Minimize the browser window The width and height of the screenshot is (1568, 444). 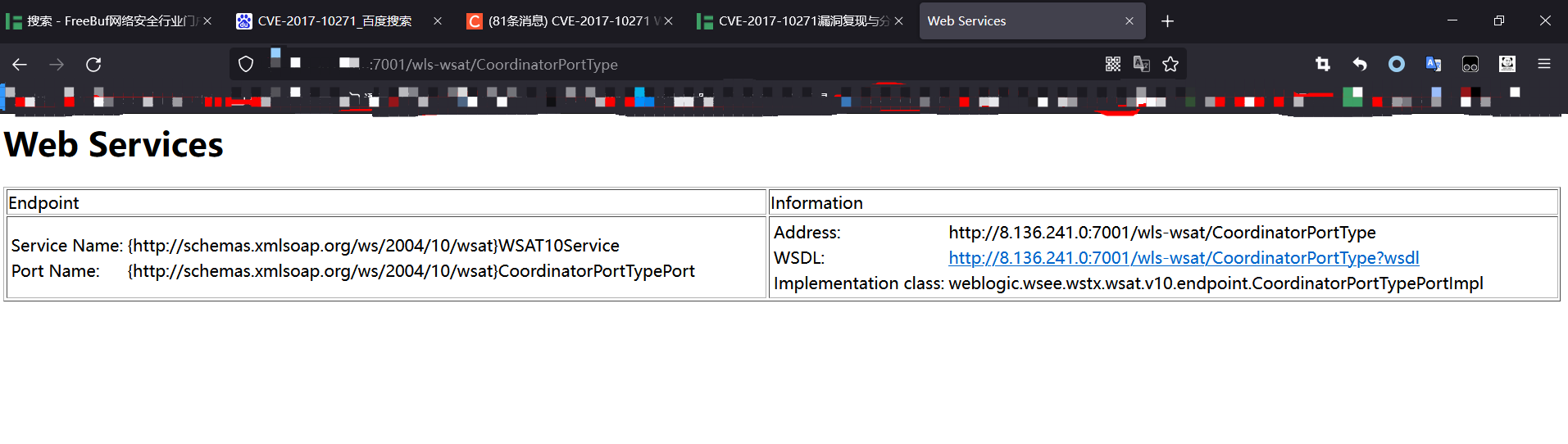click(1452, 20)
